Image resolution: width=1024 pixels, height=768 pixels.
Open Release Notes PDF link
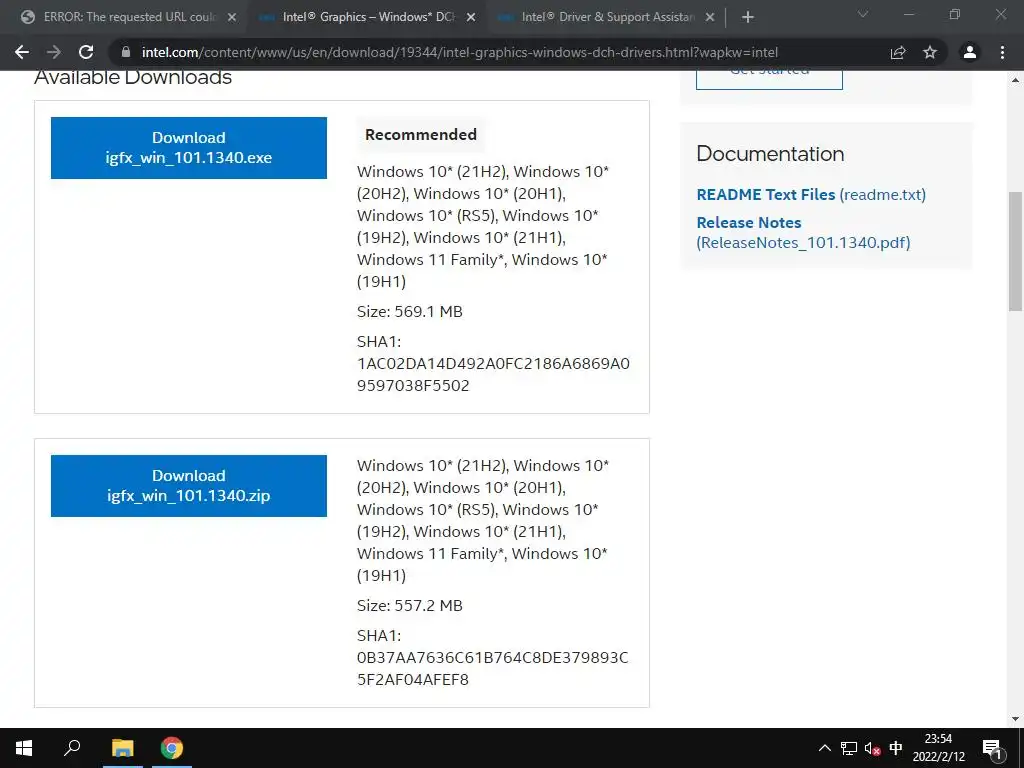tap(803, 232)
